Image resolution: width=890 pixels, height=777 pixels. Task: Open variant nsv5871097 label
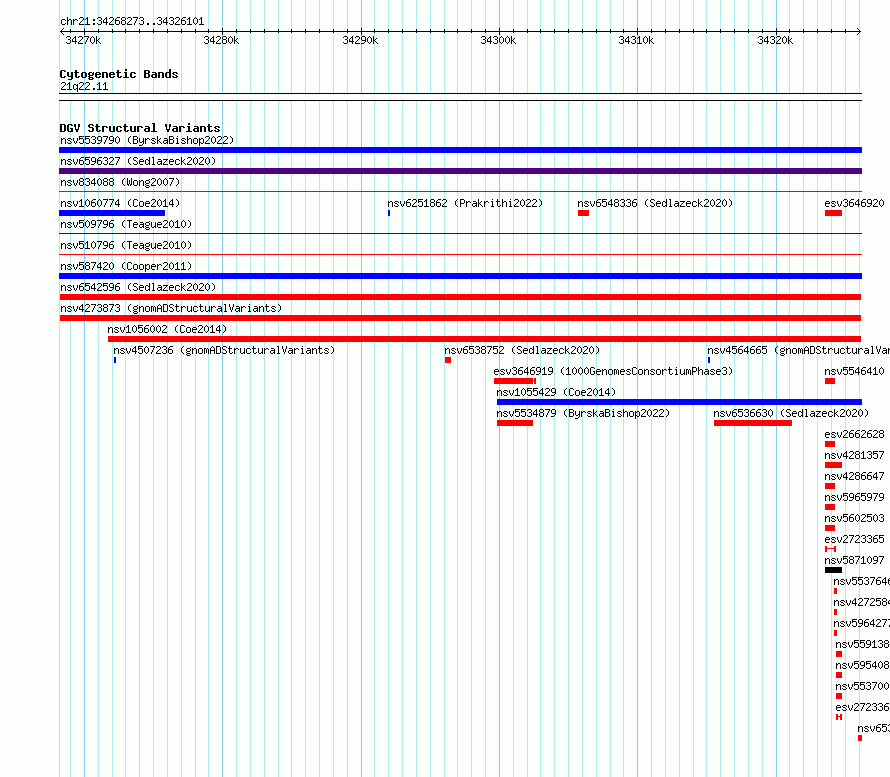click(x=854, y=560)
